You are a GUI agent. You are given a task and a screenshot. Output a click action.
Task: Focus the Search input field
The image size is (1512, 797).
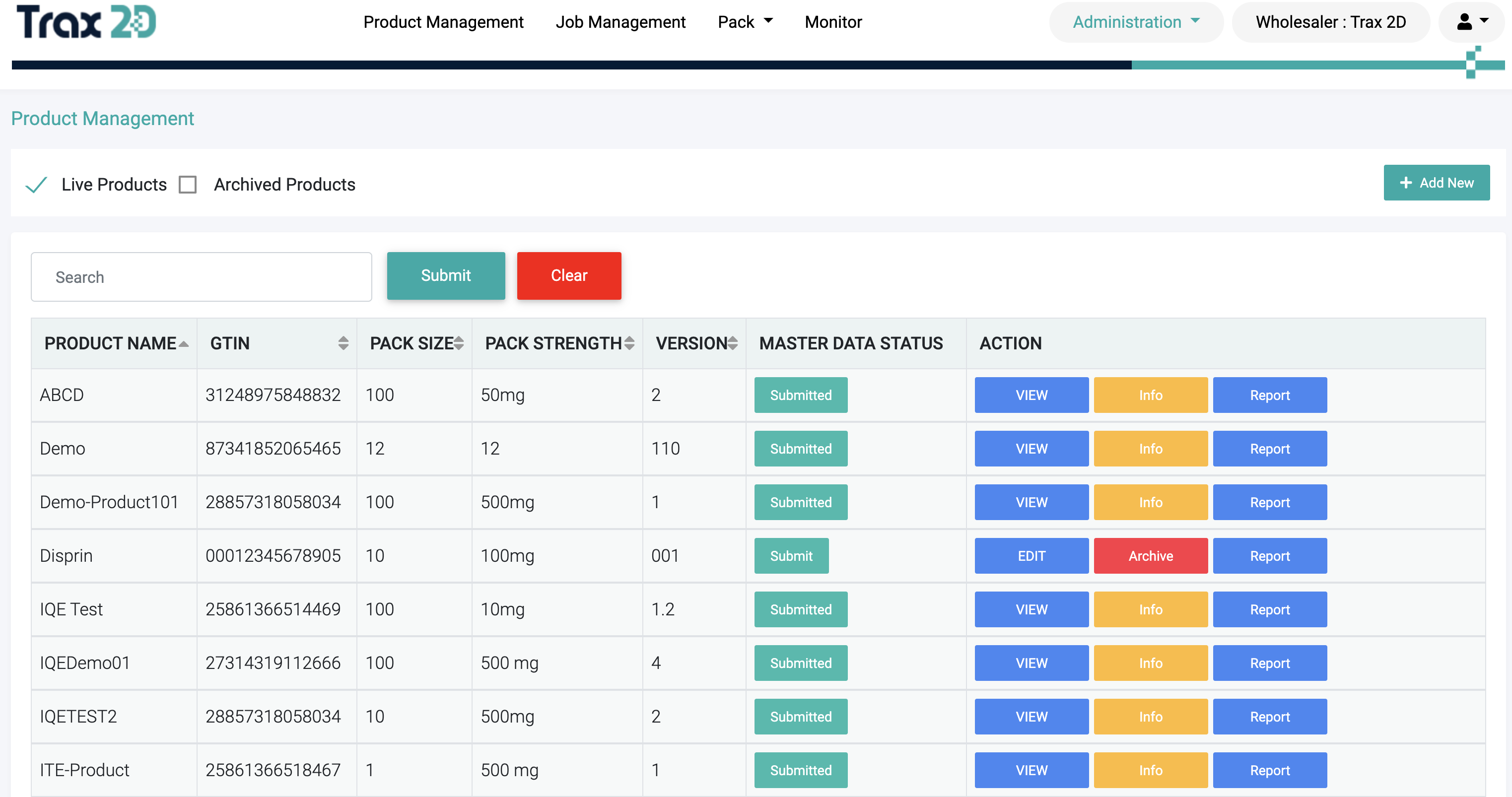pyautogui.click(x=202, y=277)
